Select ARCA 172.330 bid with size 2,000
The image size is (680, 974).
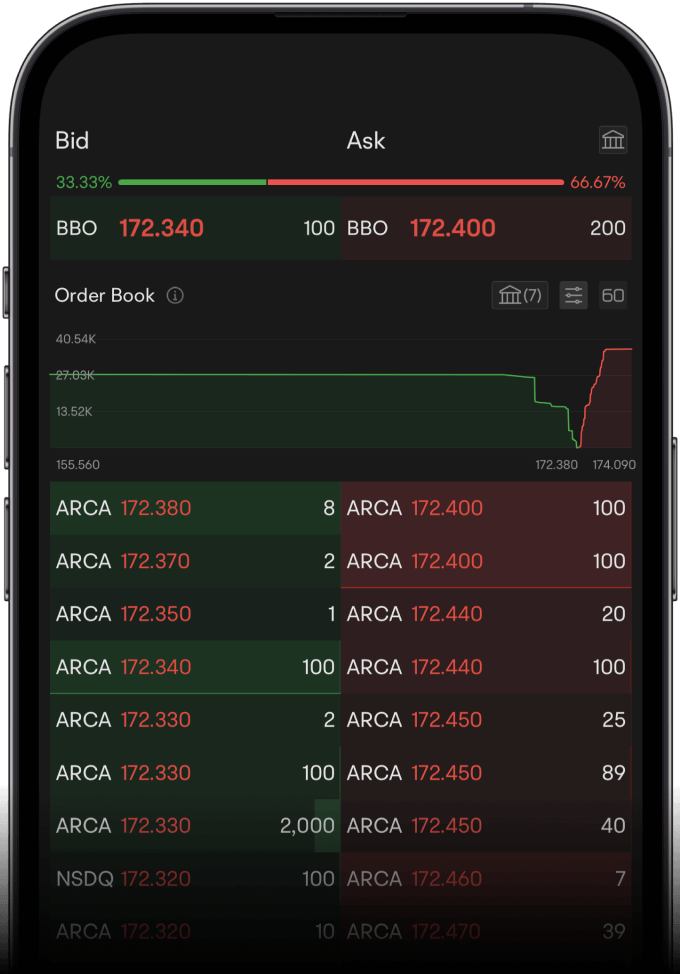click(195, 826)
